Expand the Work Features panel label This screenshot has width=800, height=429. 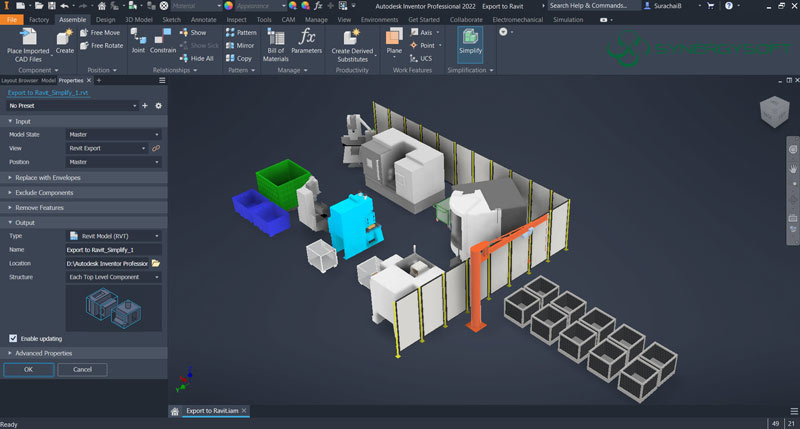click(412, 70)
